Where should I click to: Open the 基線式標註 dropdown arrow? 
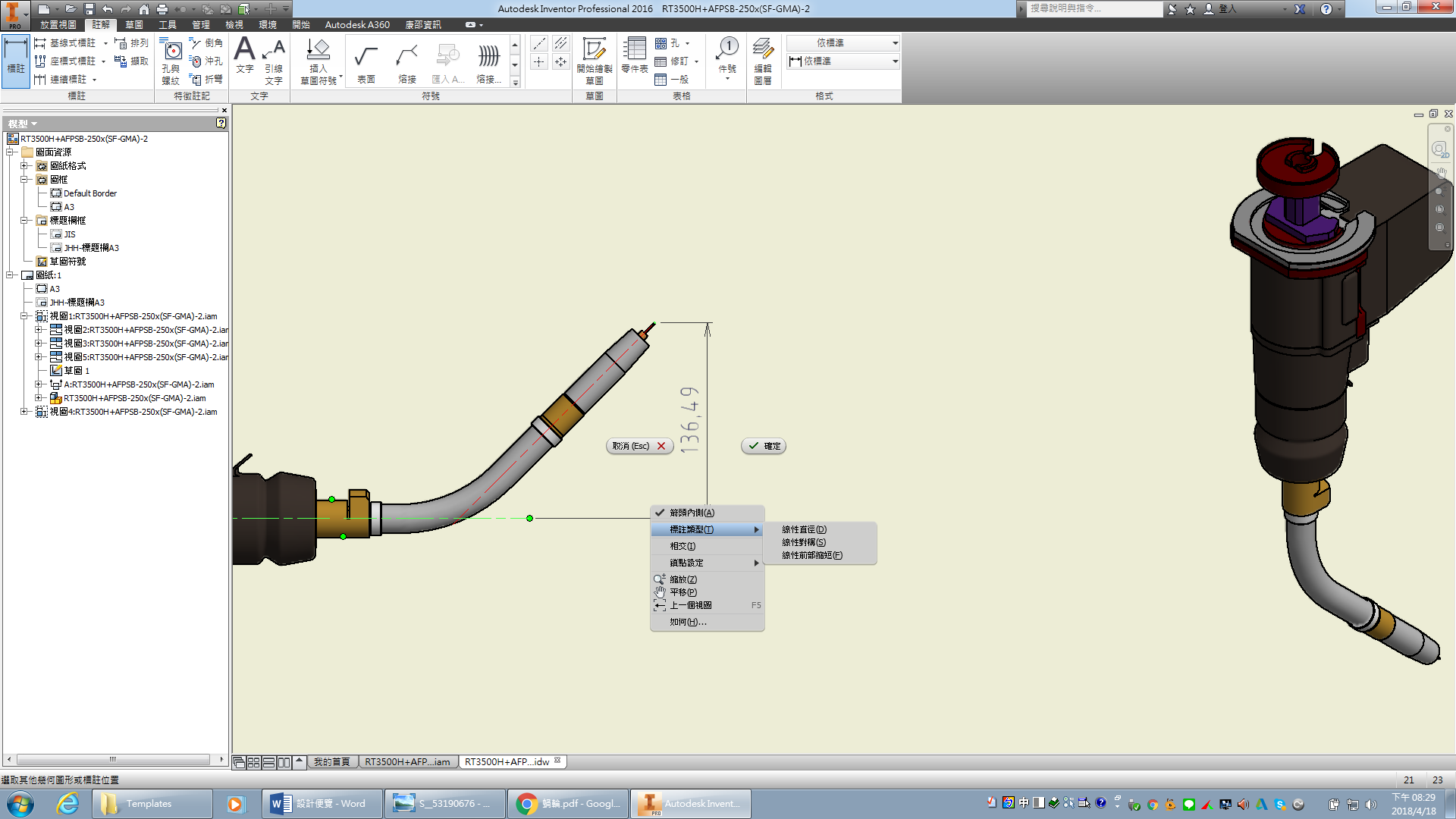(x=105, y=43)
